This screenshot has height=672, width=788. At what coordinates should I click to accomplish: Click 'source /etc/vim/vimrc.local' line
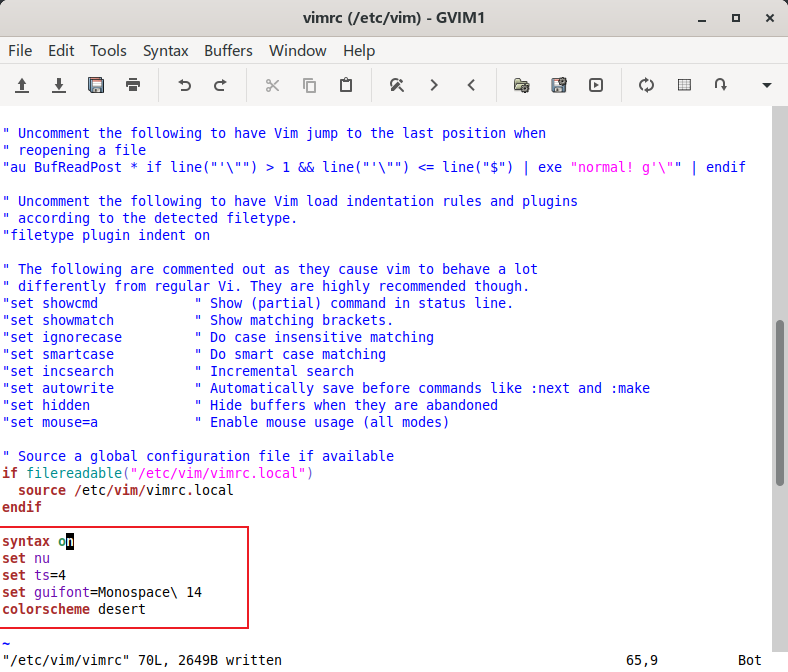coord(126,490)
